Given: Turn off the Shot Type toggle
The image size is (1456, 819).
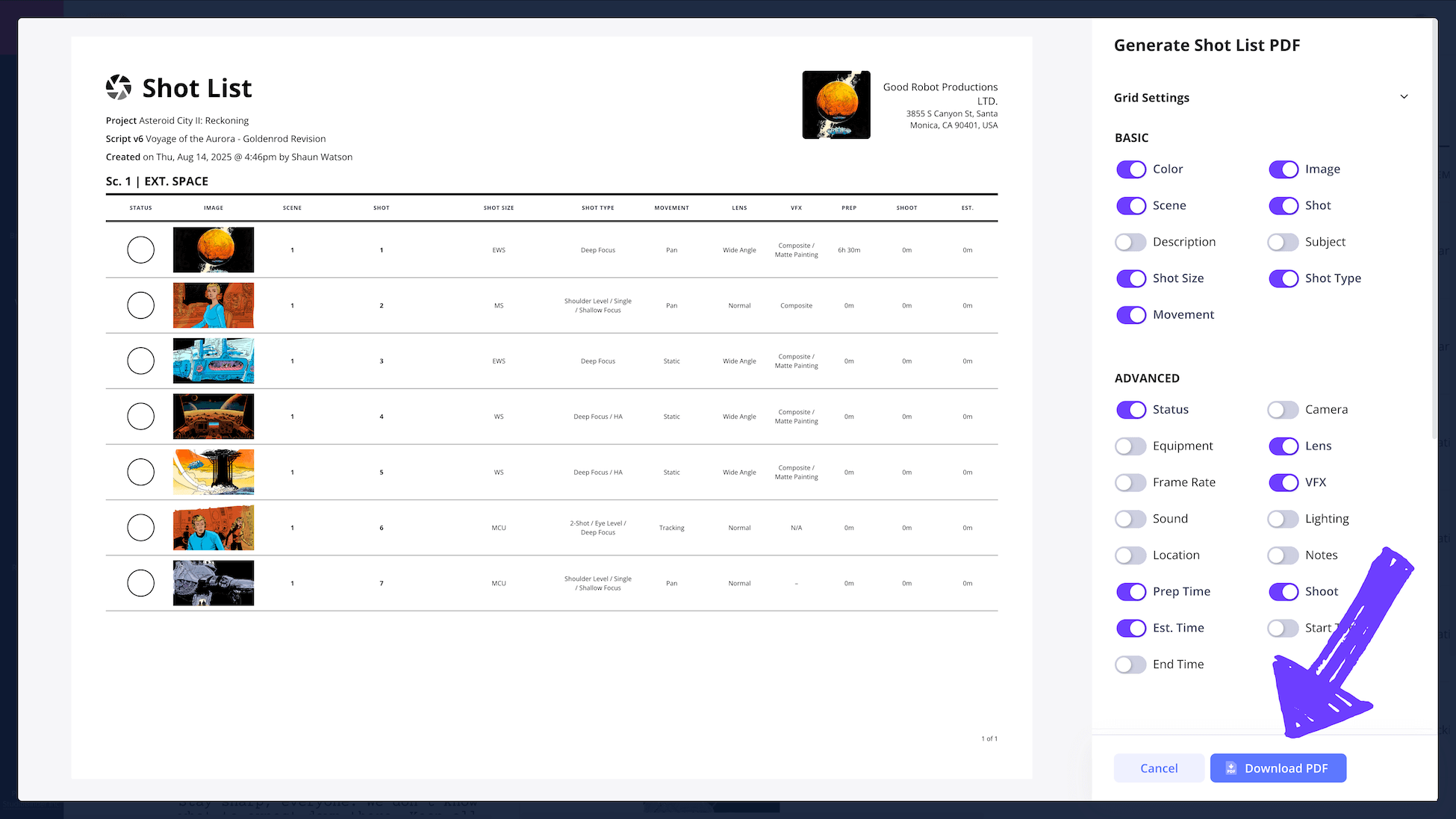Looking at the screenshot, I should pyautogui.click(x=1284, y=278).
